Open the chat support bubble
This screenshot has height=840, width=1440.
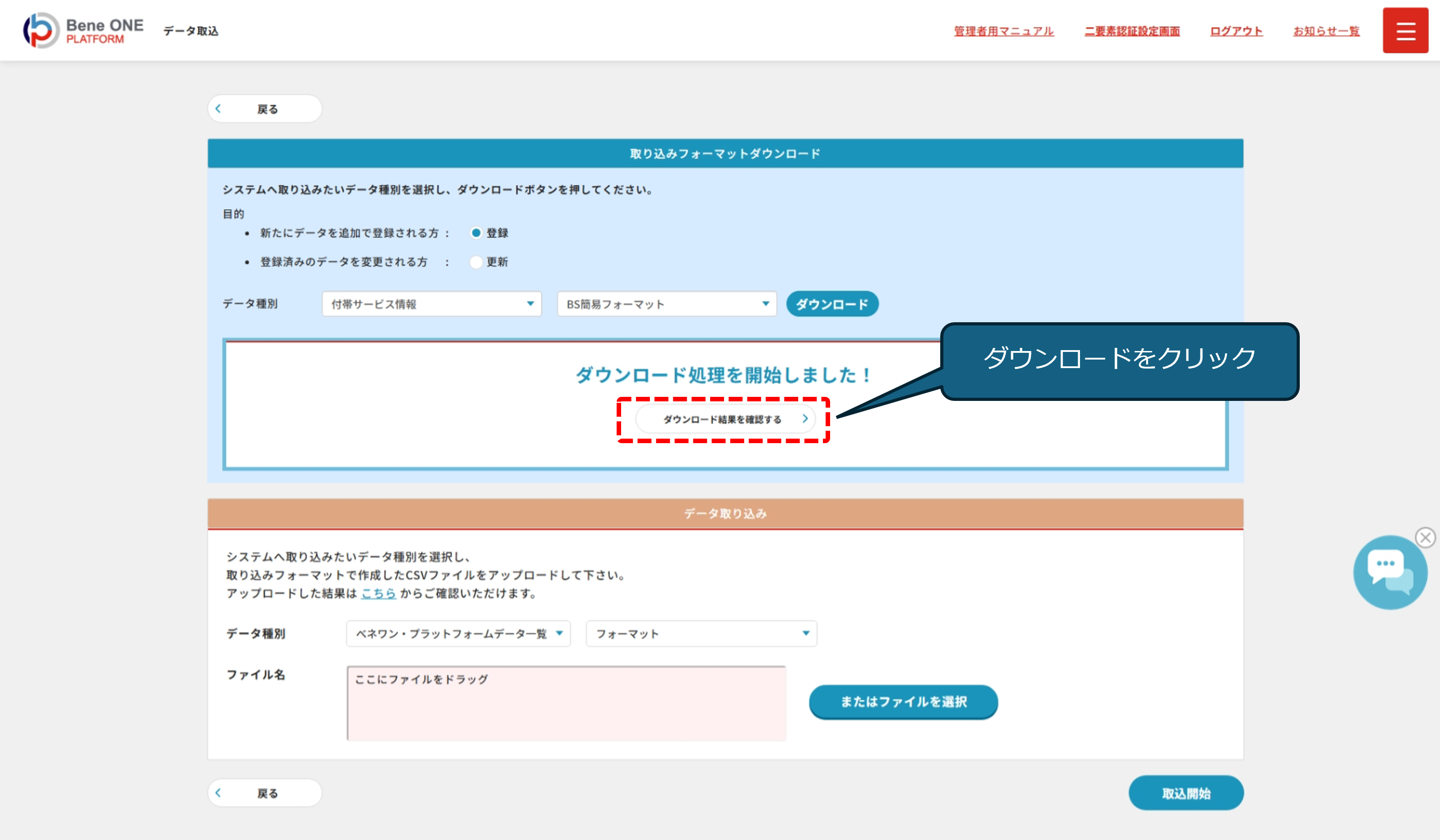[1389, 572]
